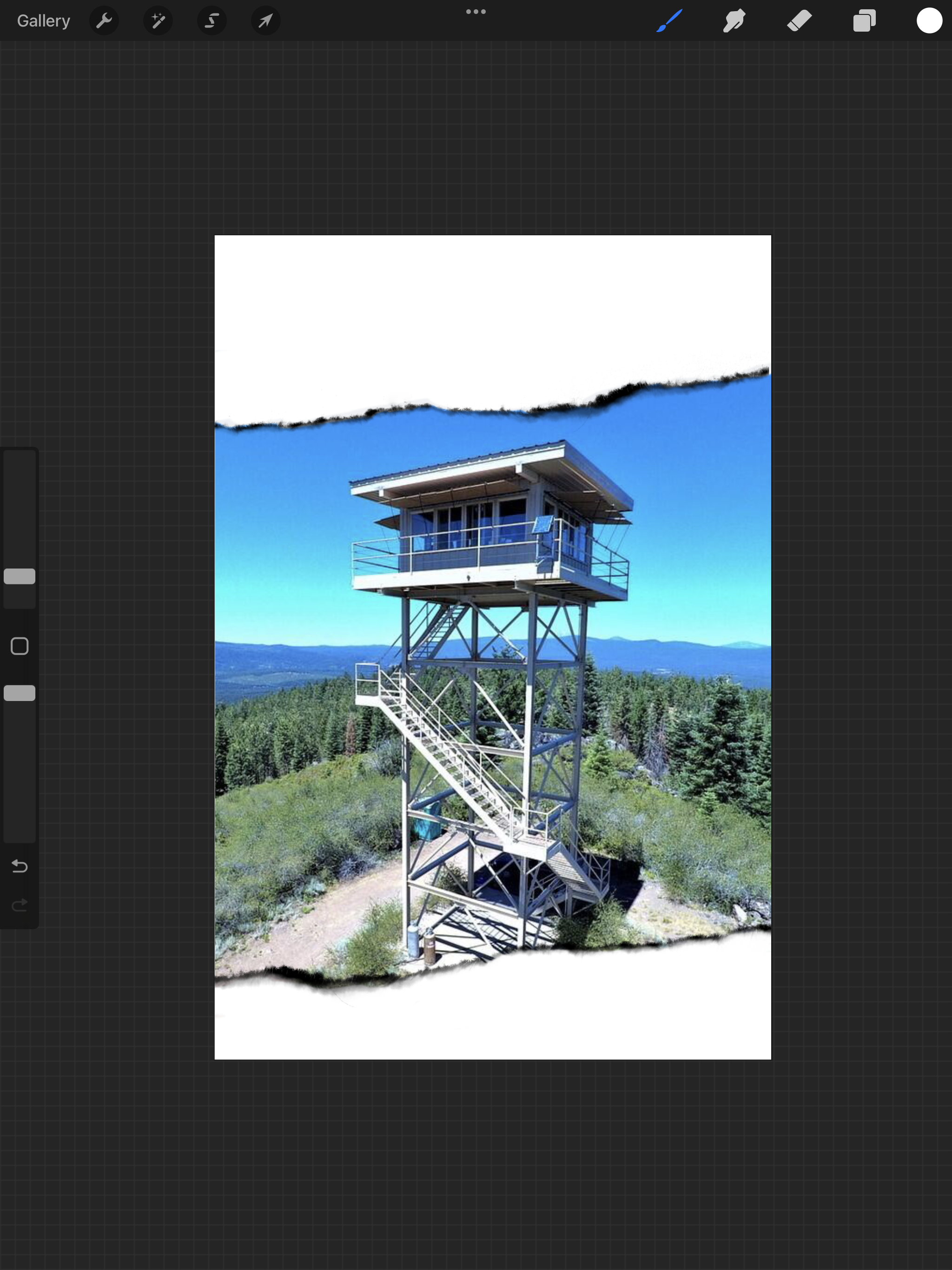Select the Eraser tool
Screen dimensions: 952x1270
pyautogui.click(x=799, y=21)
